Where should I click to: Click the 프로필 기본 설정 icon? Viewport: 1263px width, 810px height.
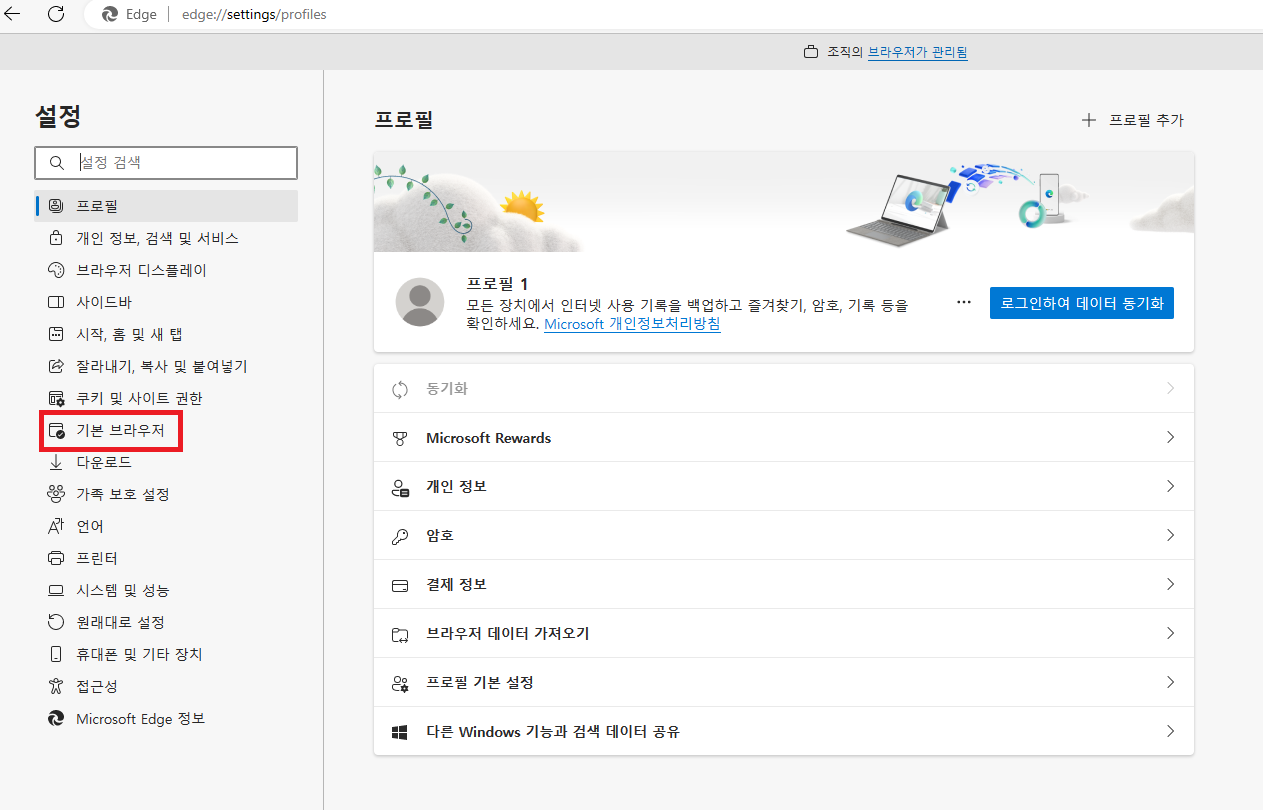tap(400, 683)
